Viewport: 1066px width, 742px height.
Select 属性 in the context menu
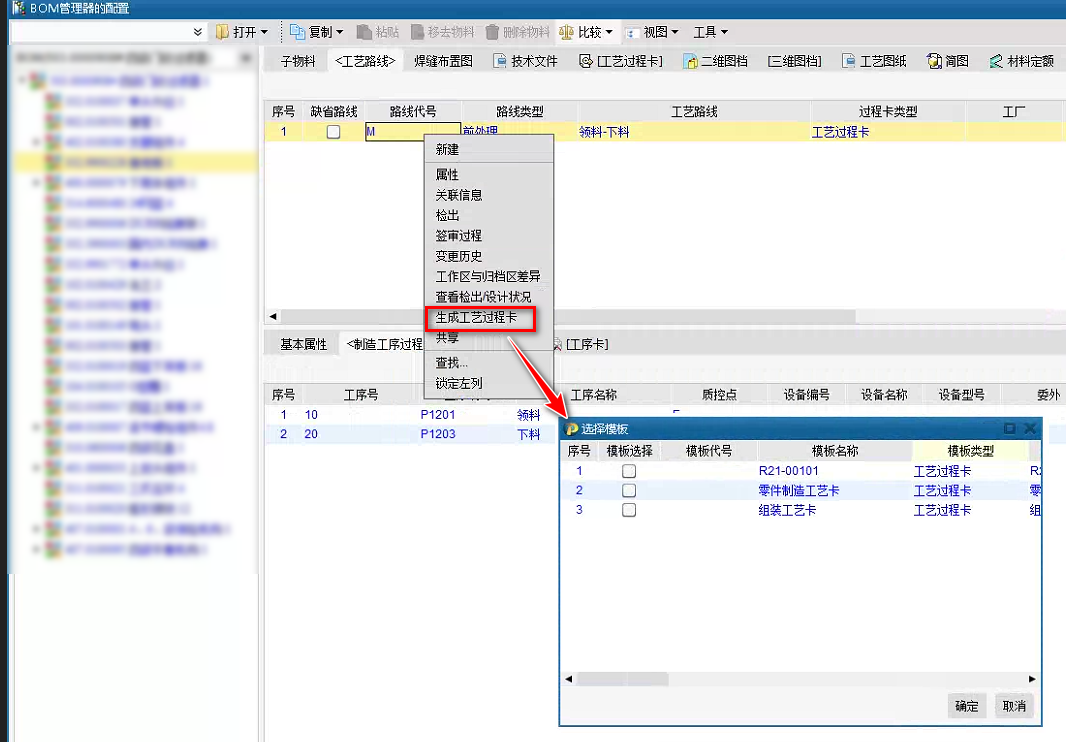pyautogui.click(x=447, y=175)
